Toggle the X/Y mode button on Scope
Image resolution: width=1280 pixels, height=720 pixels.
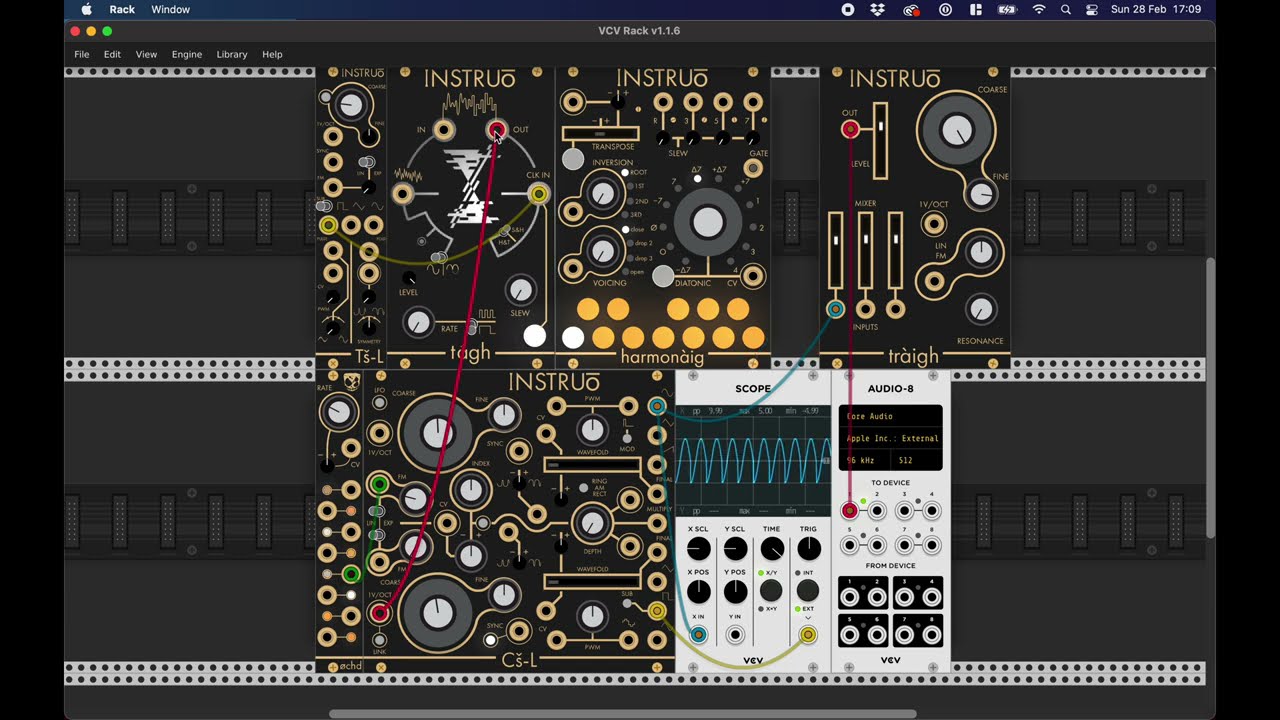point(771,590)
